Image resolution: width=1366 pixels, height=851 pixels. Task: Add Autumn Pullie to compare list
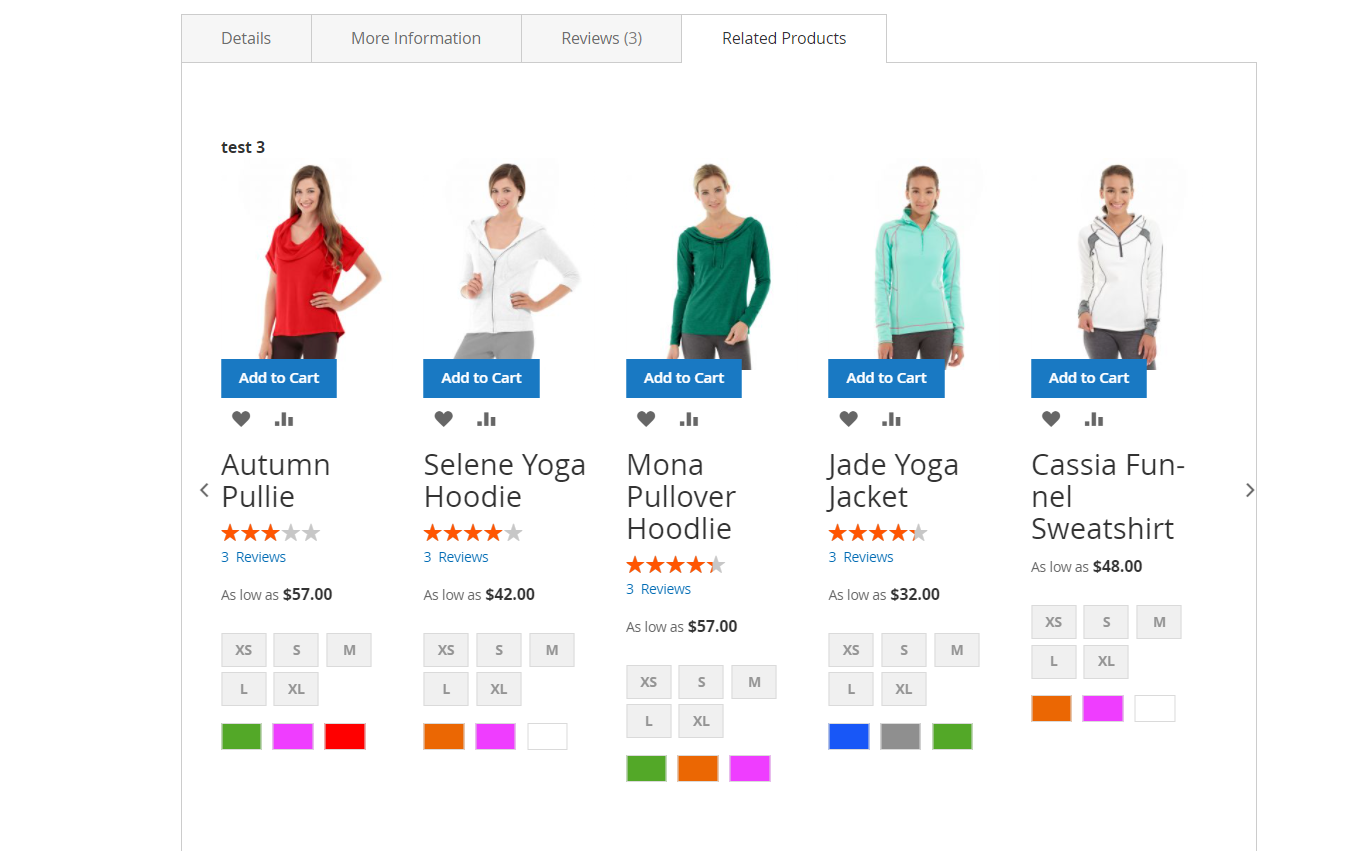point(284,419)
